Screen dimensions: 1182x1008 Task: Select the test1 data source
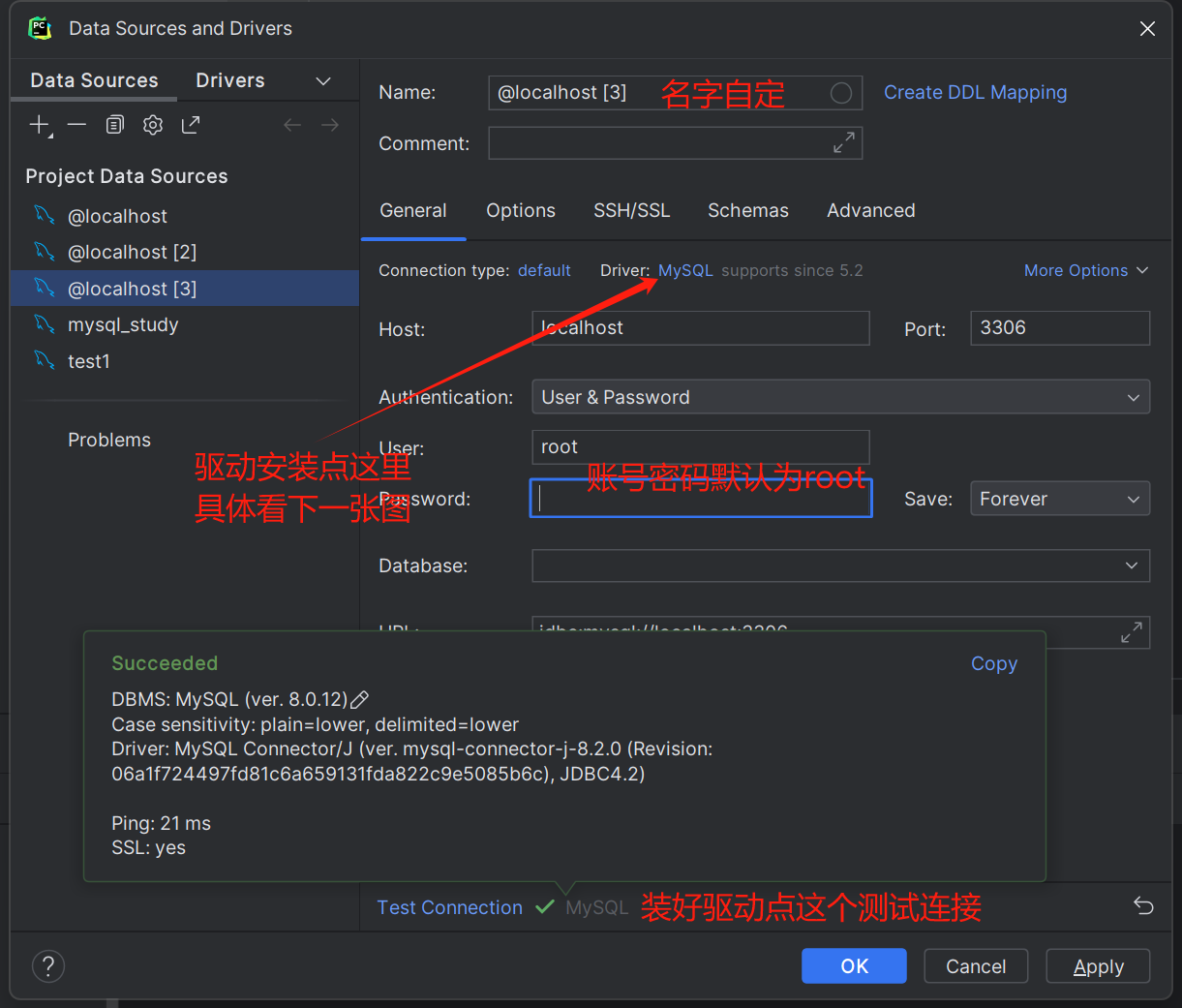point(185,361)
